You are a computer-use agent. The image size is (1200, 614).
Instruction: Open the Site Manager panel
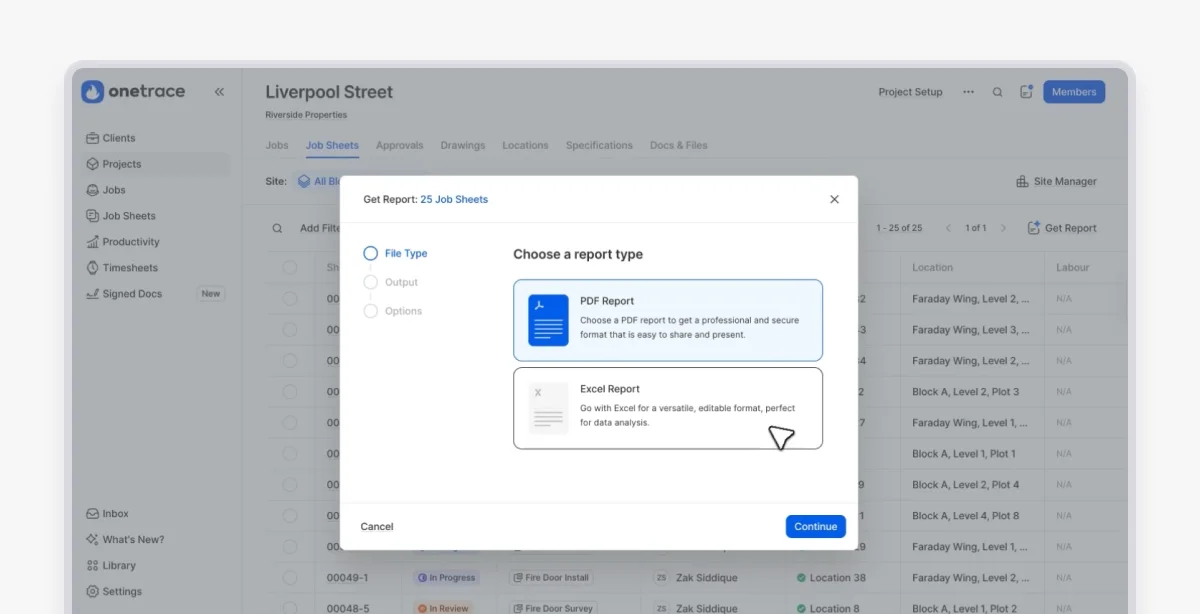tap(1057, 181)
